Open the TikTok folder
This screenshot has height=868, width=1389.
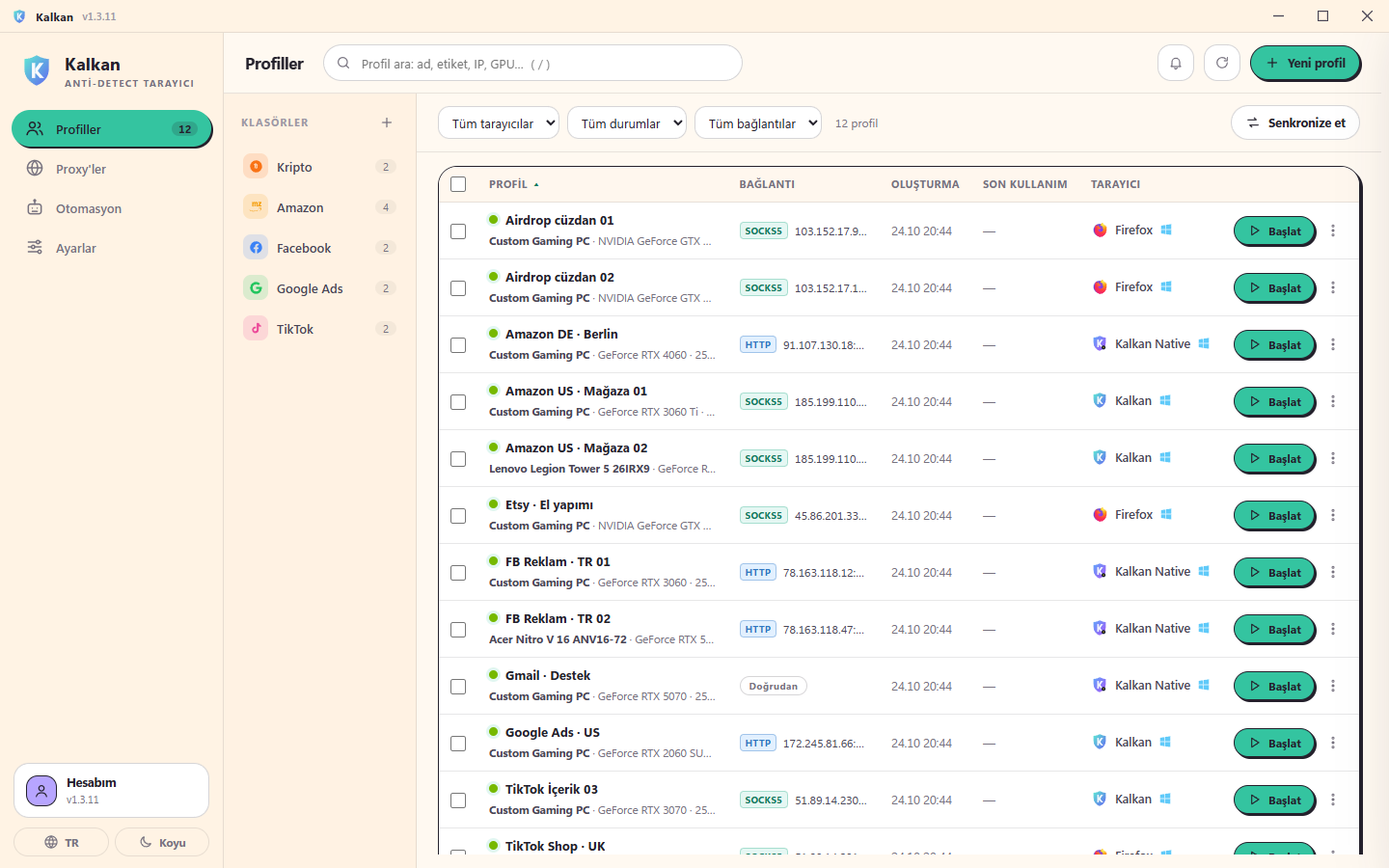pos(319,329)
